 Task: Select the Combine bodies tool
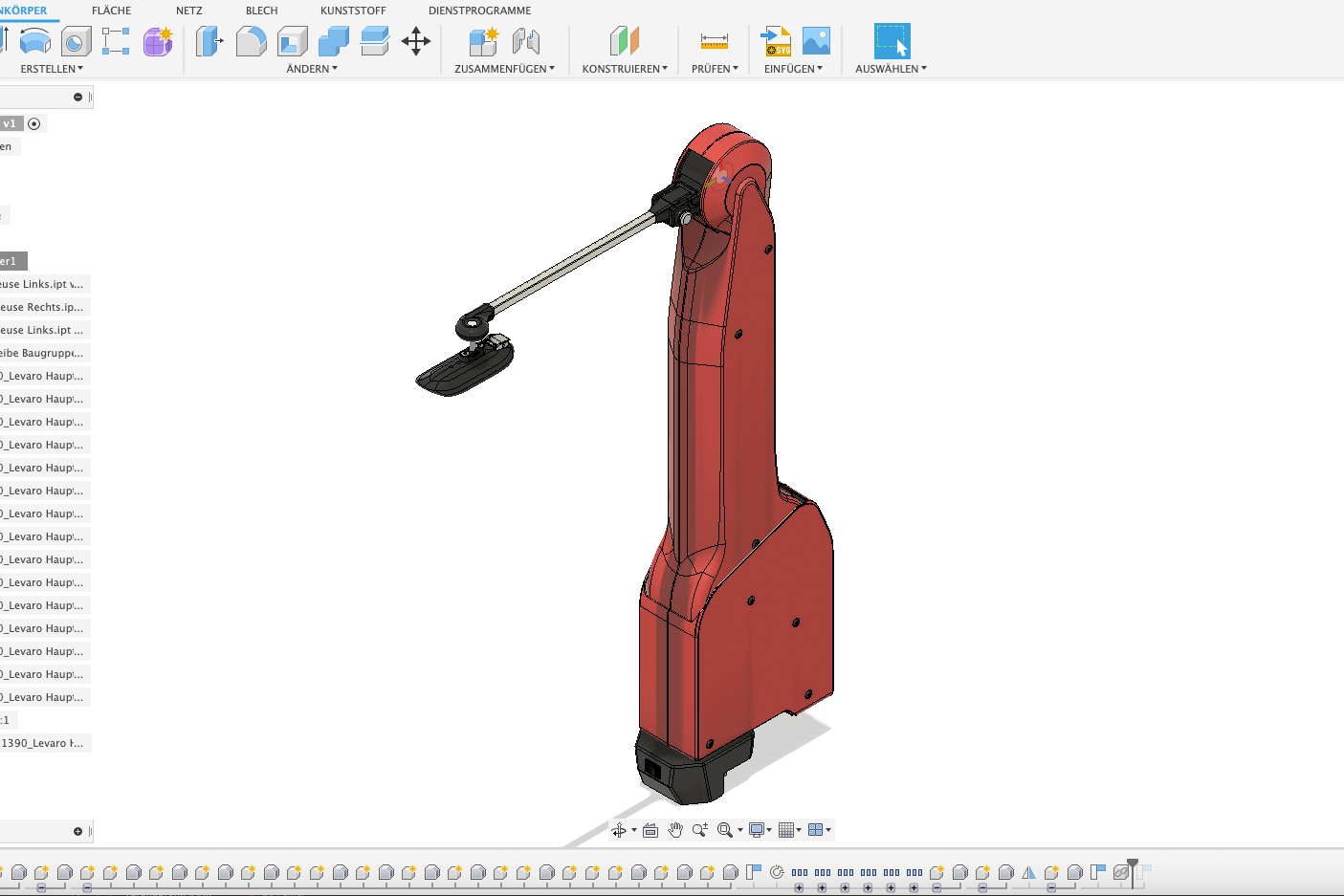pos(334,41)
